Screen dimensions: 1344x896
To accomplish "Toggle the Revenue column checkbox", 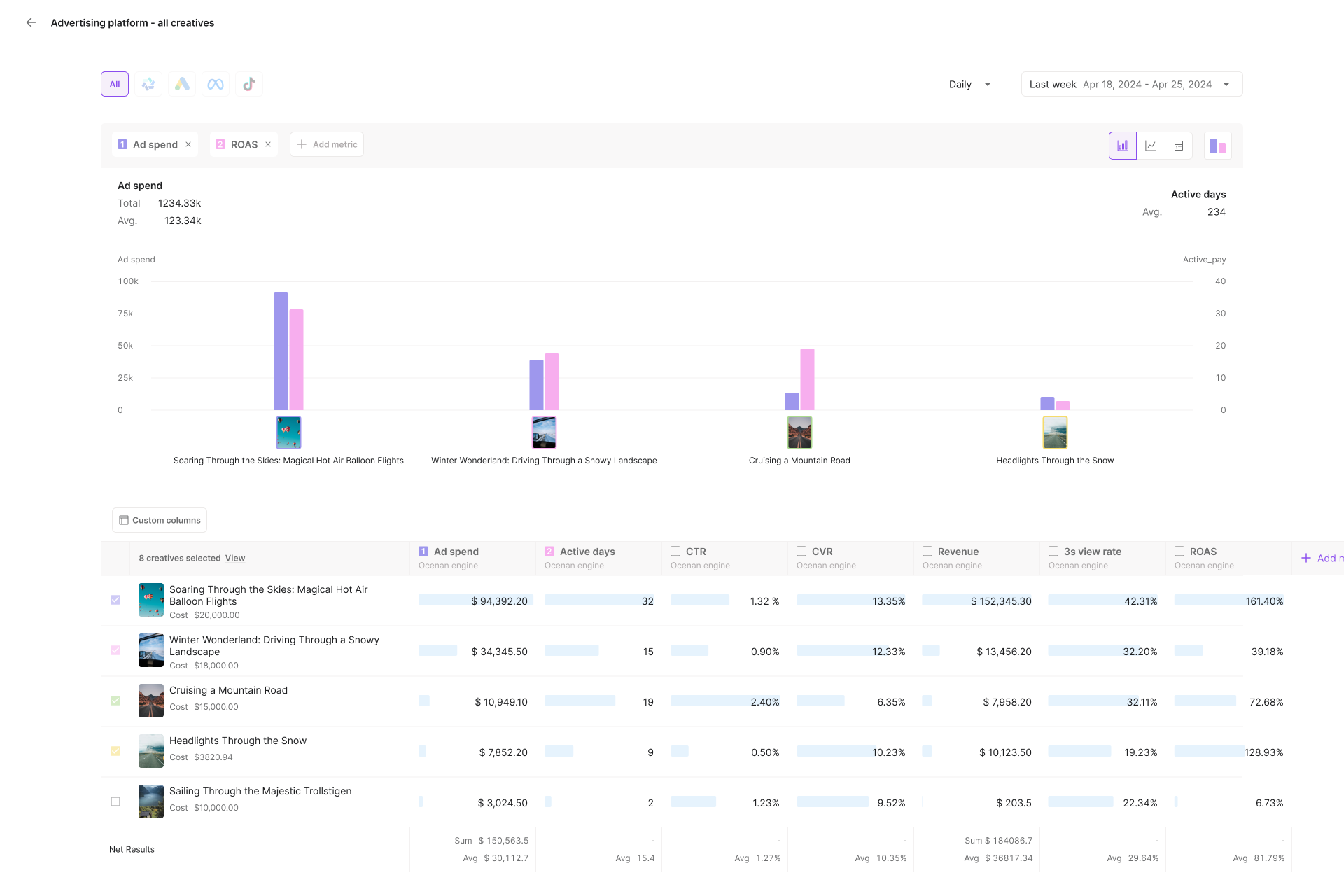I will click(x=927, y=552).
